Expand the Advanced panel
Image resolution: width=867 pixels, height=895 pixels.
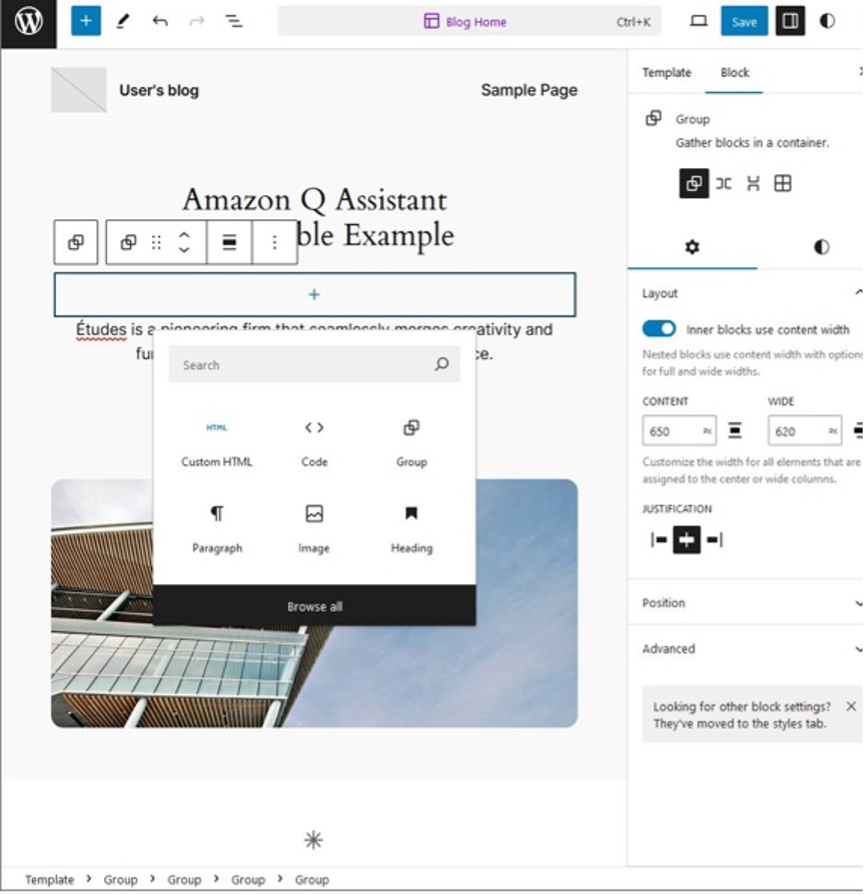[x=745, y=648]
